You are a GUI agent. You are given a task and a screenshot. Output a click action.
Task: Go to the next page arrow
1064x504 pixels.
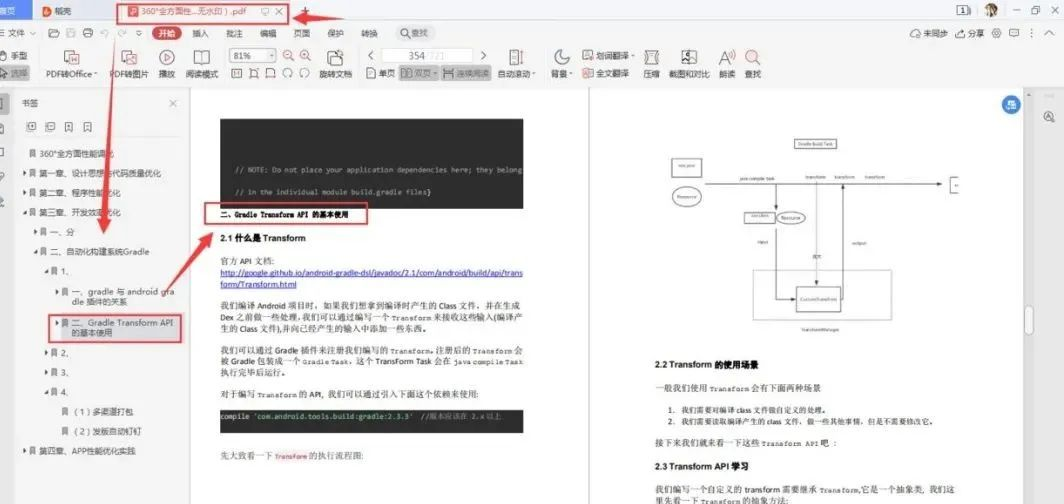pyautogui.click(x=483, y=56)
